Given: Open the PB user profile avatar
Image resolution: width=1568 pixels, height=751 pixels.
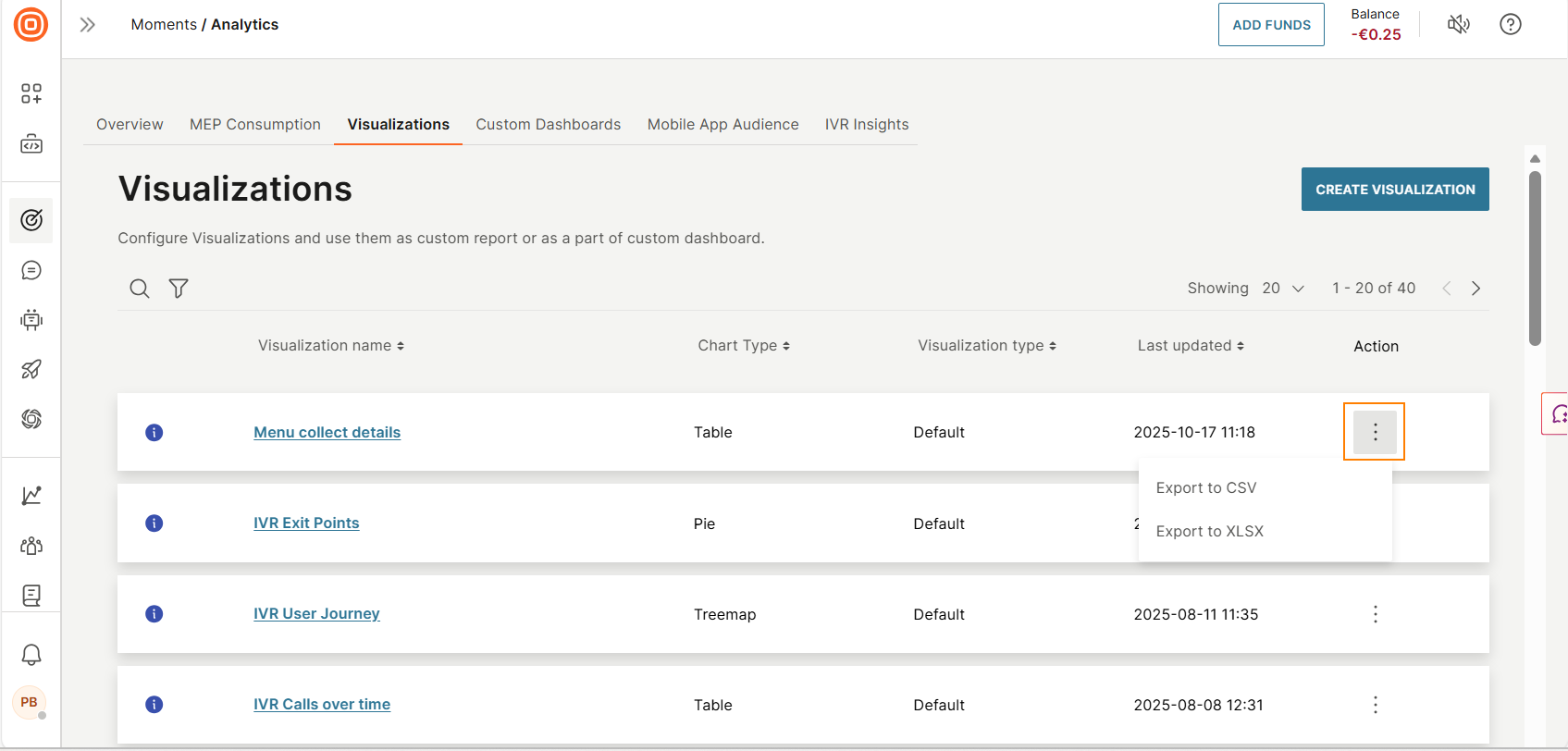Looking at the screenshot, I should (x=30, y=702).
